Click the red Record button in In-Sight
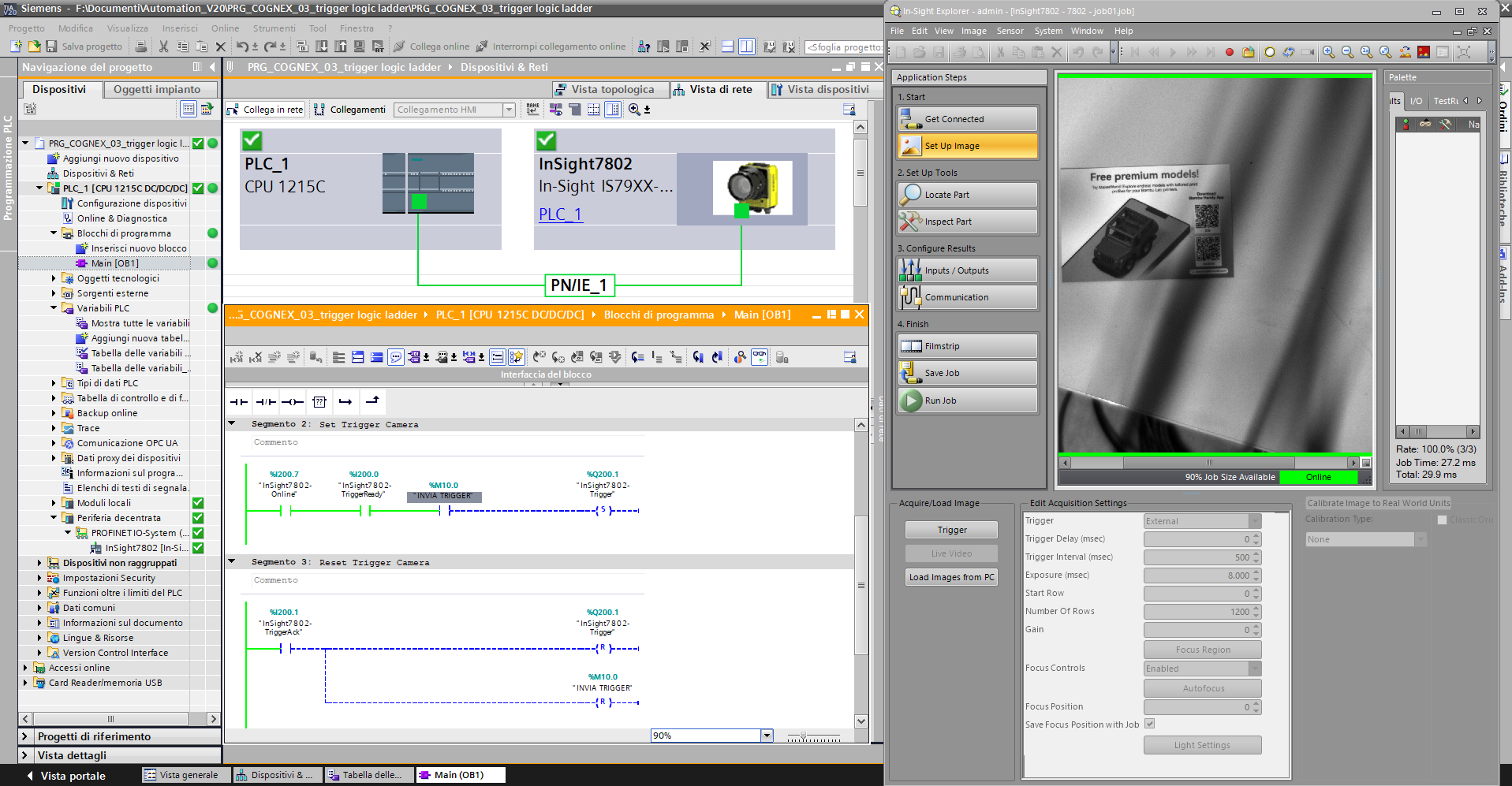The height and width of the screenshot is (786, 1512). 1229,52
